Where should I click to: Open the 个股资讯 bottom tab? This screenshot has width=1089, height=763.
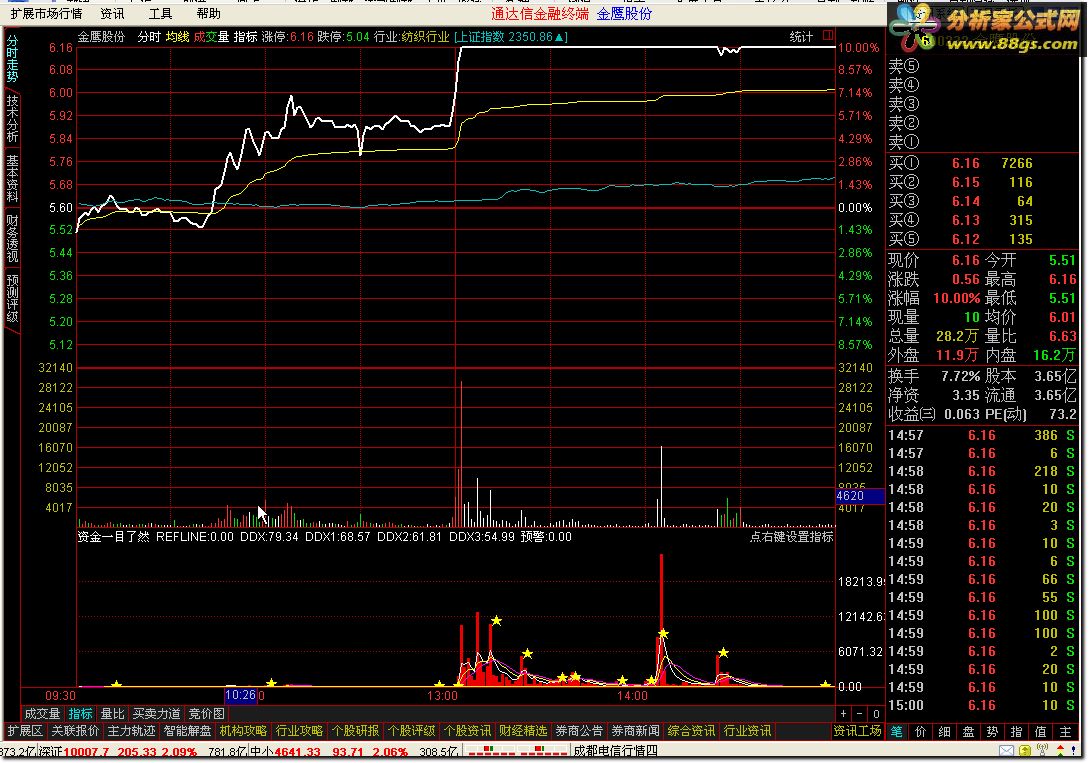pyautogui.click(x=467, y=731)
